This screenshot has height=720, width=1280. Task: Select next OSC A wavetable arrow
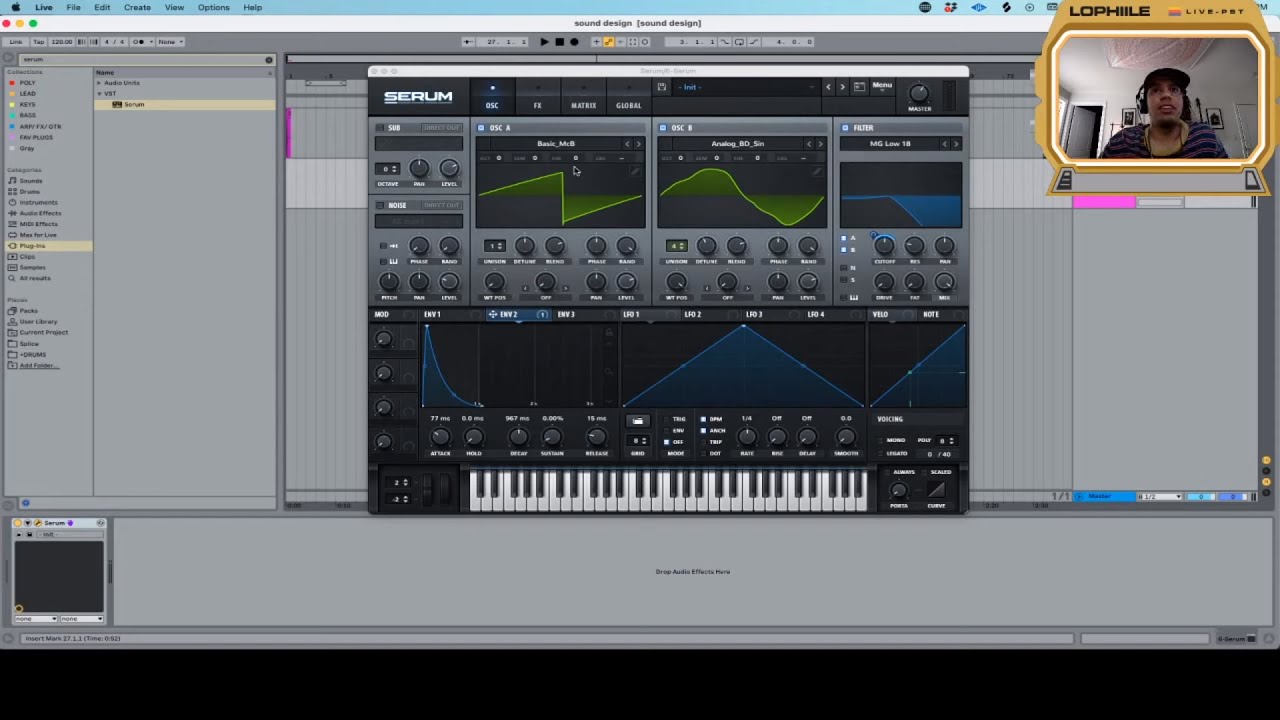(639, 144)
